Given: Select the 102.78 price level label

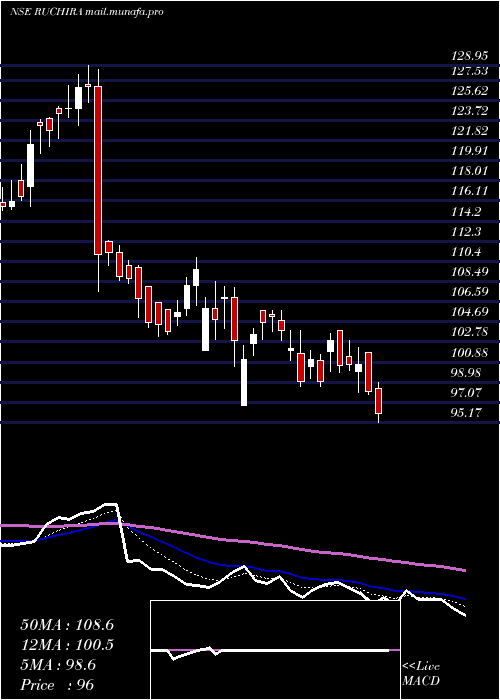Looking at the screenshot, I should [470, 332].
